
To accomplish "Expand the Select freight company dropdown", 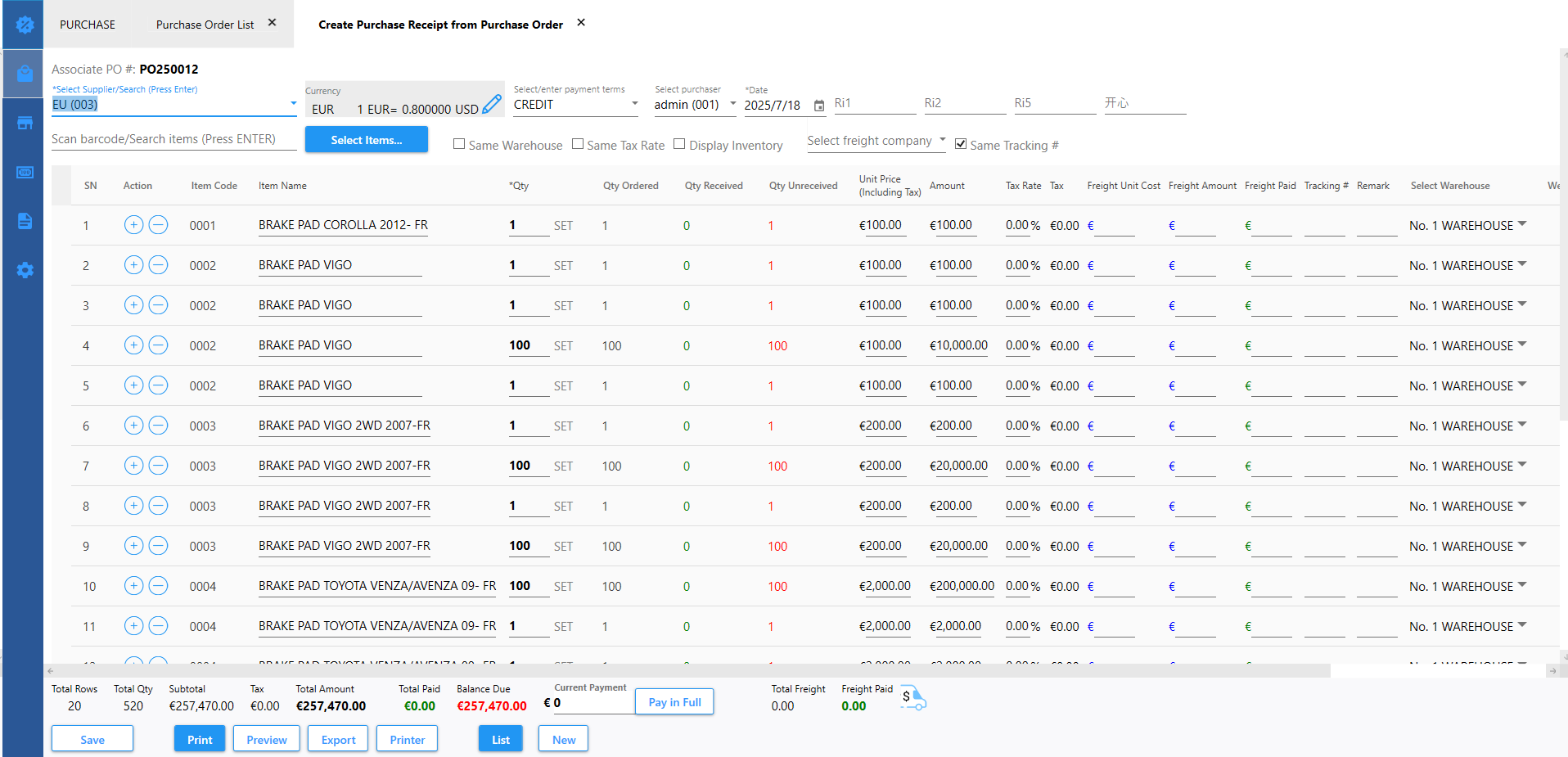I will [876, 141].
